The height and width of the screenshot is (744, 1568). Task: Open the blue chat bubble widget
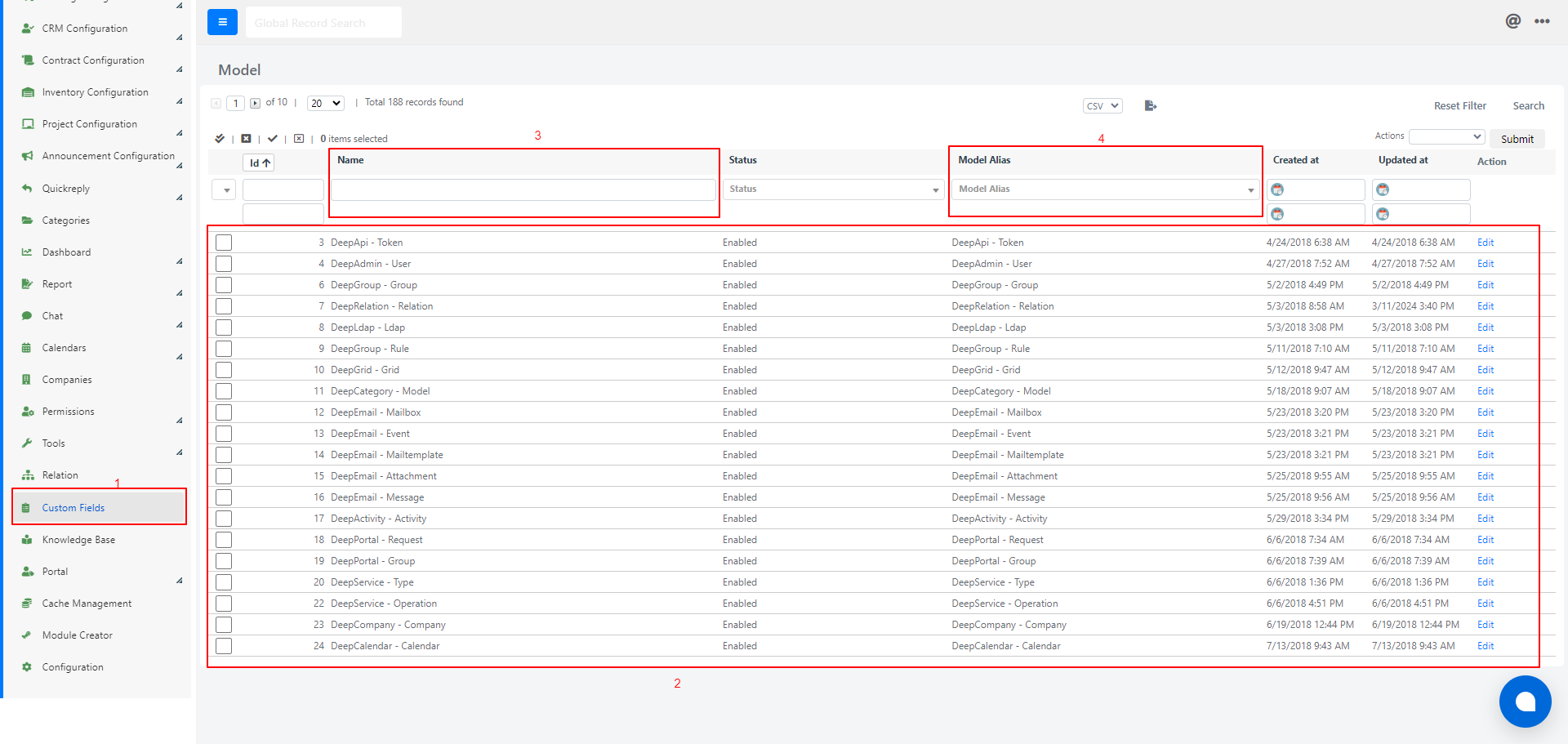coord(1525,702)
